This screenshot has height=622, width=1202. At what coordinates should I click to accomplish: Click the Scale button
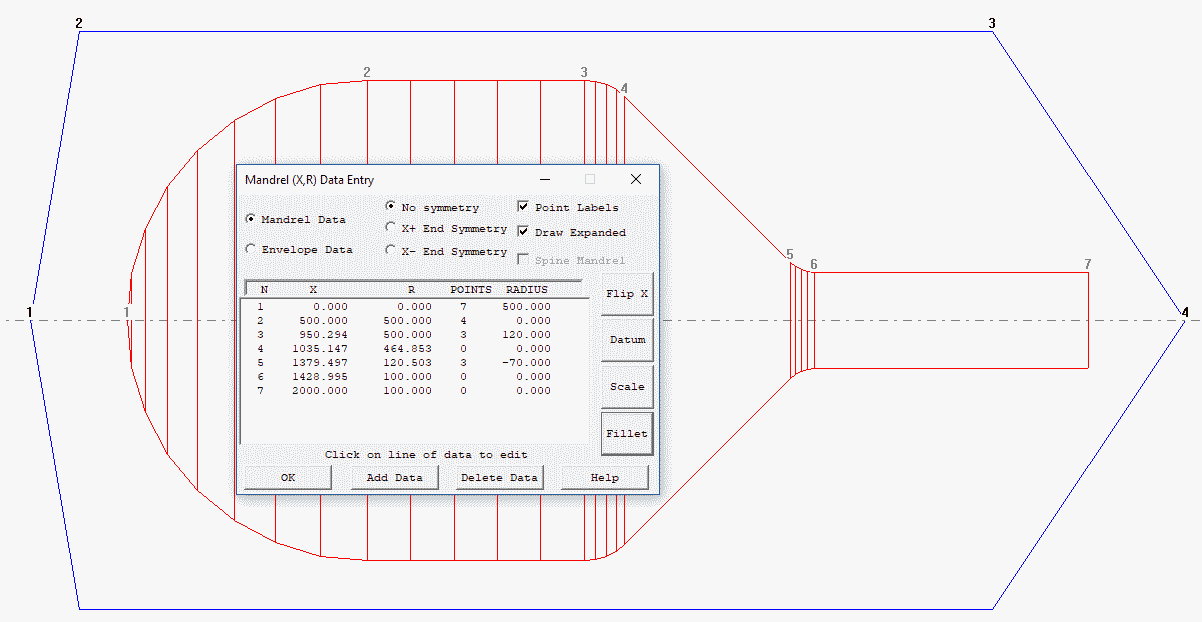[x=627, y=387]
